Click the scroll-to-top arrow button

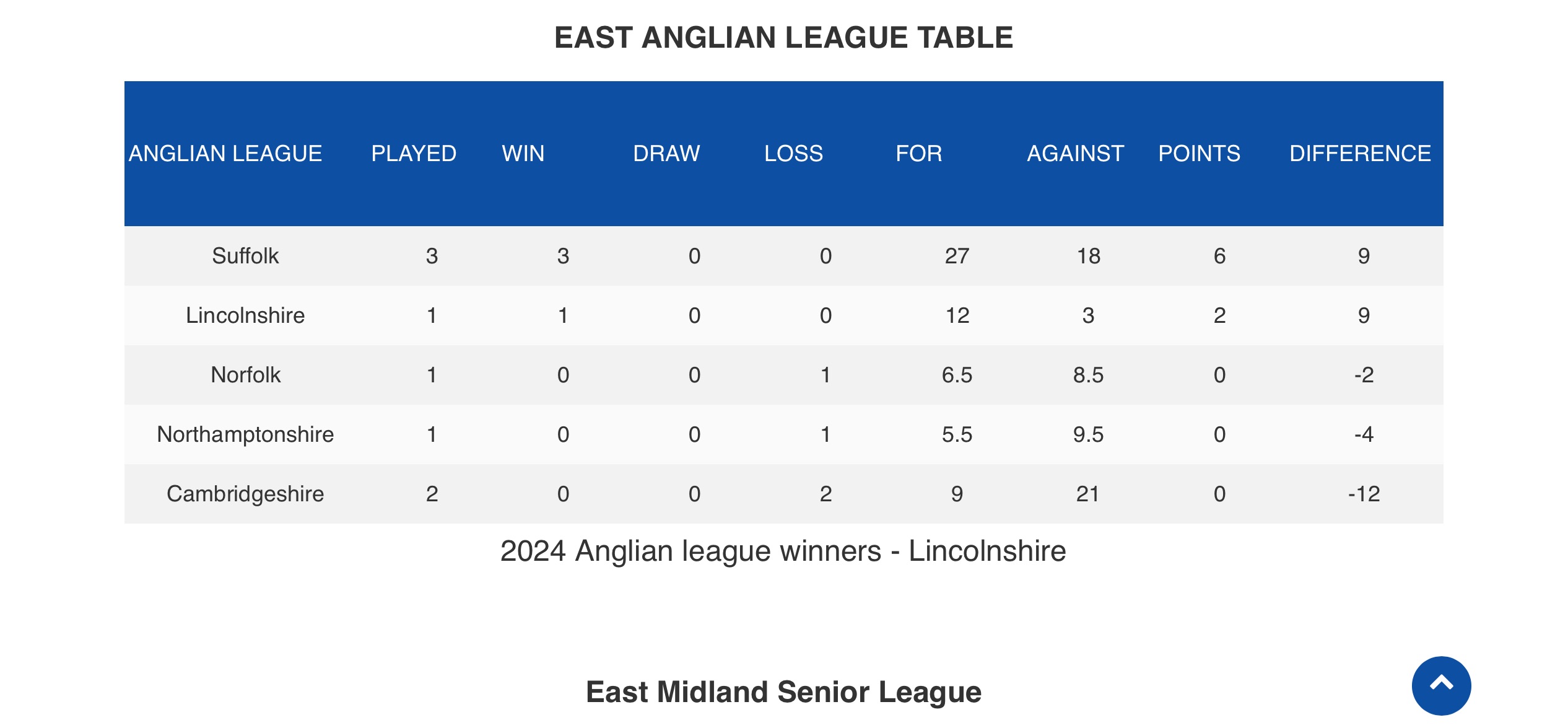coord(1441,685)
